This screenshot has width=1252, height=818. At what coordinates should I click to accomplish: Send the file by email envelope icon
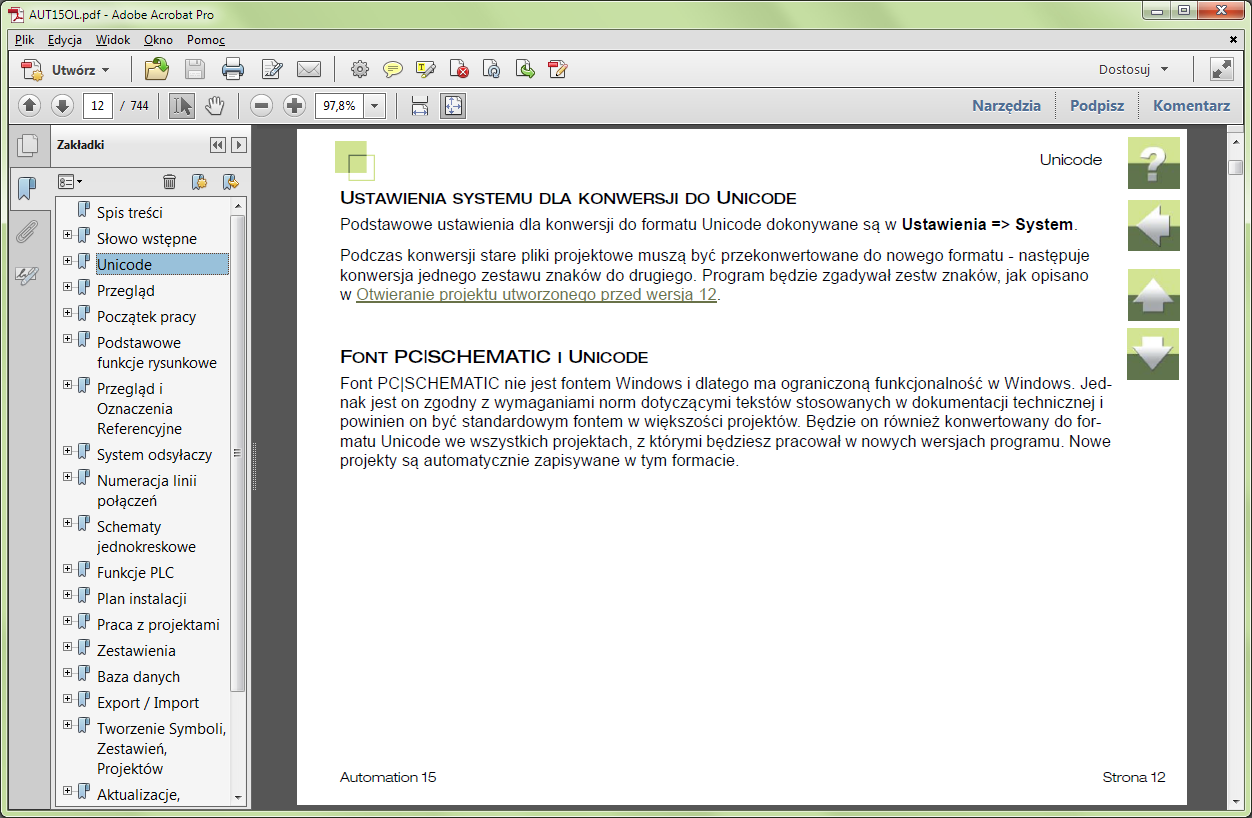(309, 69)
